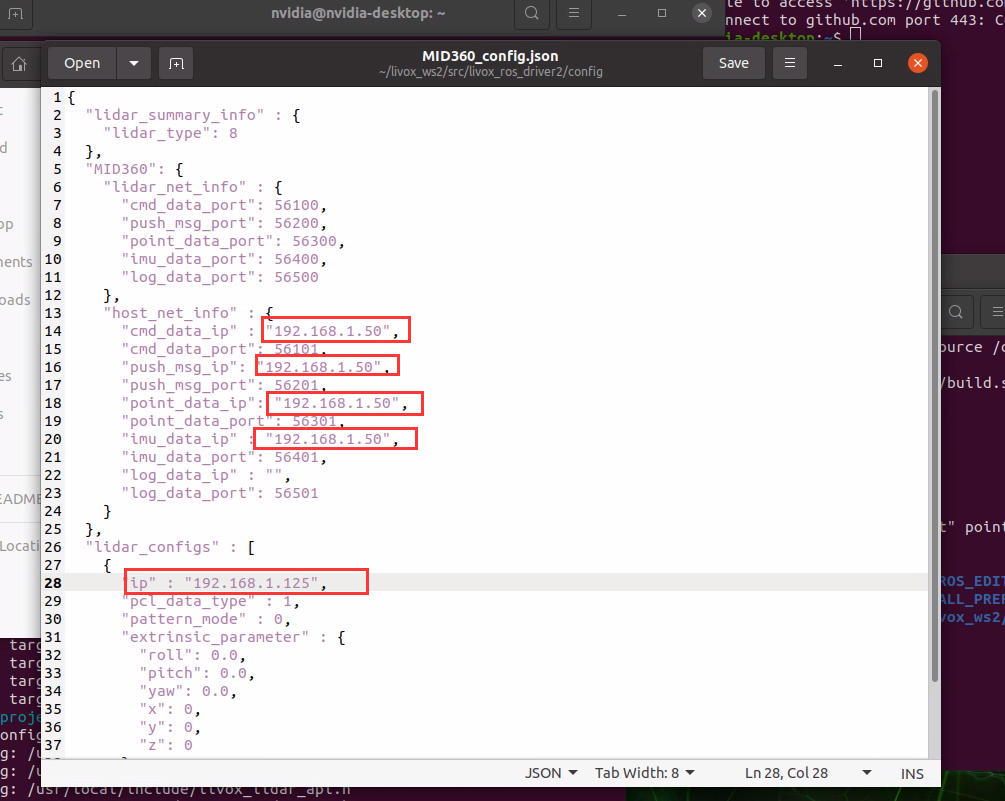Click the imu_data_ip value 192.168.1.50

pos(328,439)
